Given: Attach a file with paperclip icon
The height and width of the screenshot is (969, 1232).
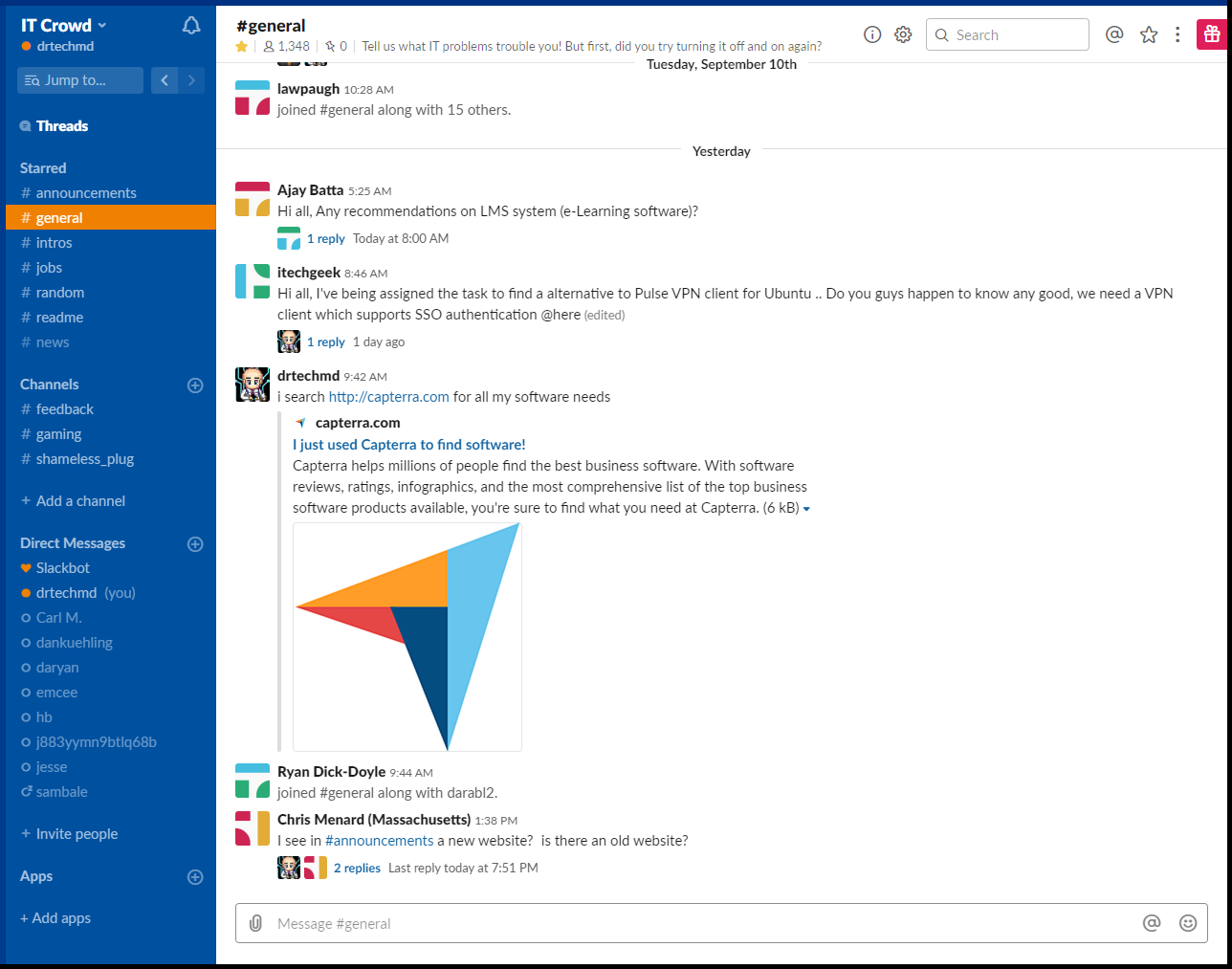Looking at the screenshot, I should tap(255, 923).
